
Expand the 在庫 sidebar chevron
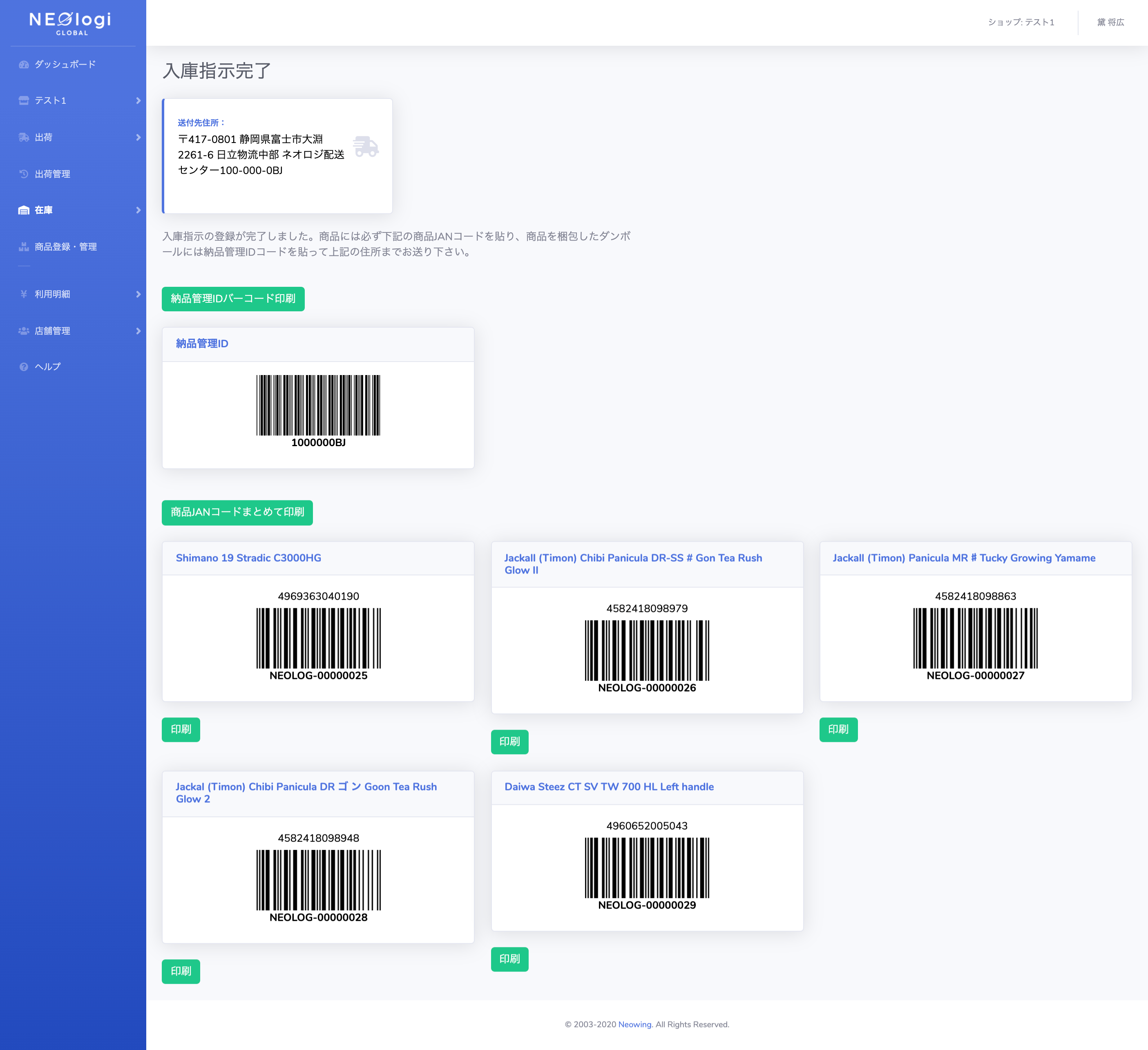tap(138, 210)
